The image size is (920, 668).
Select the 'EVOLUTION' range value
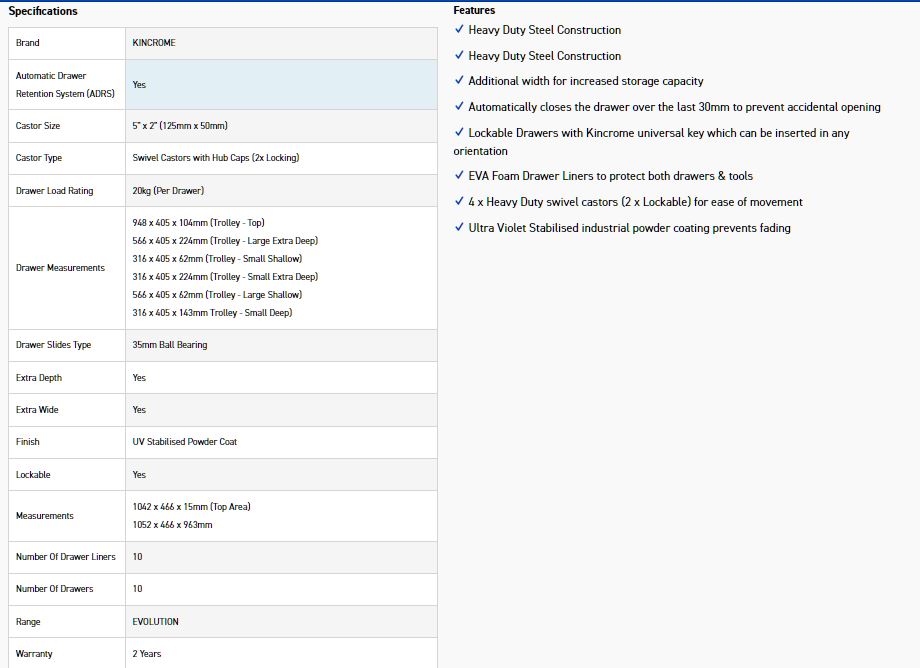click(155, 622)
